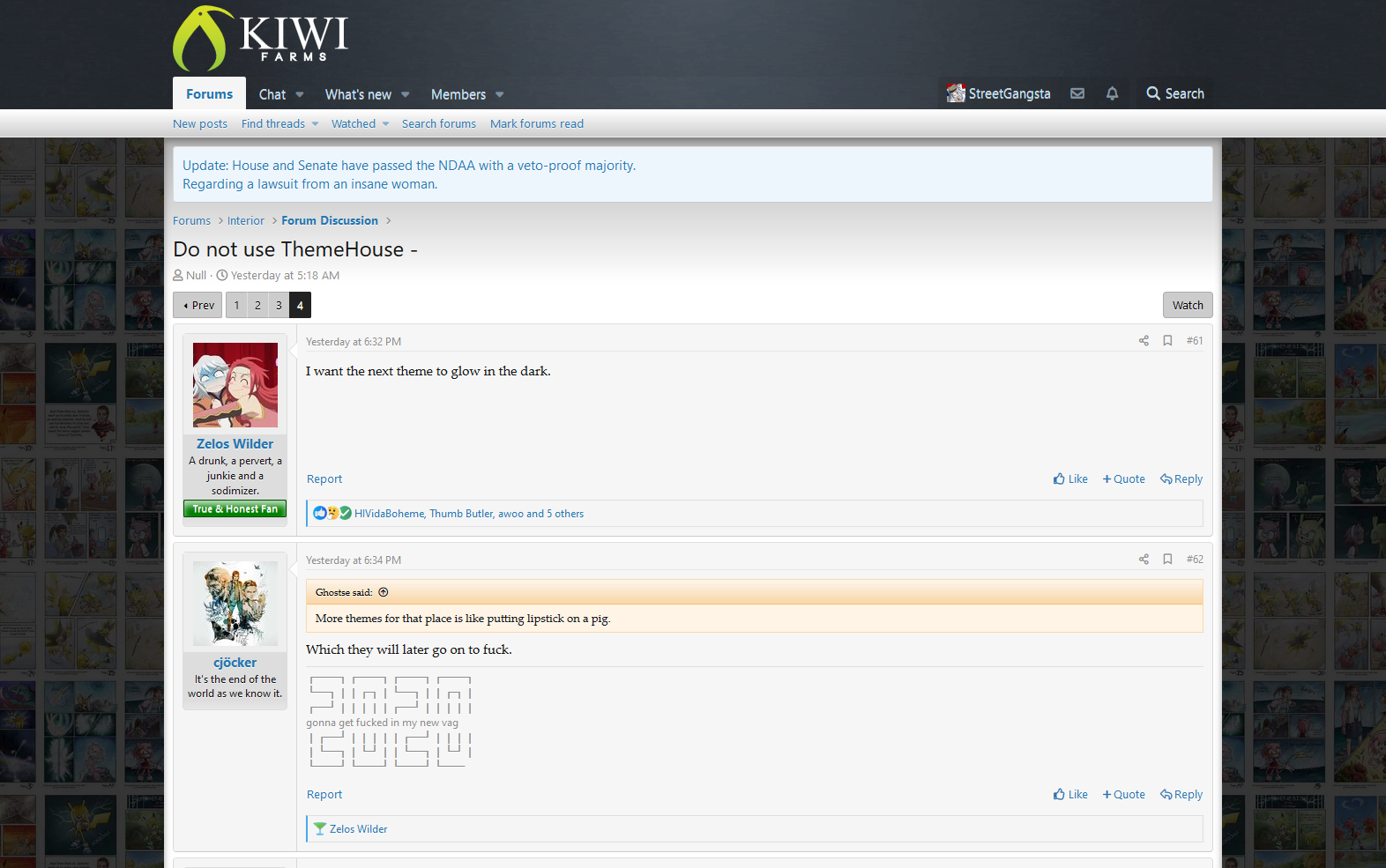
Task: Expand the Members dropdown arrow
Action: 500,94
